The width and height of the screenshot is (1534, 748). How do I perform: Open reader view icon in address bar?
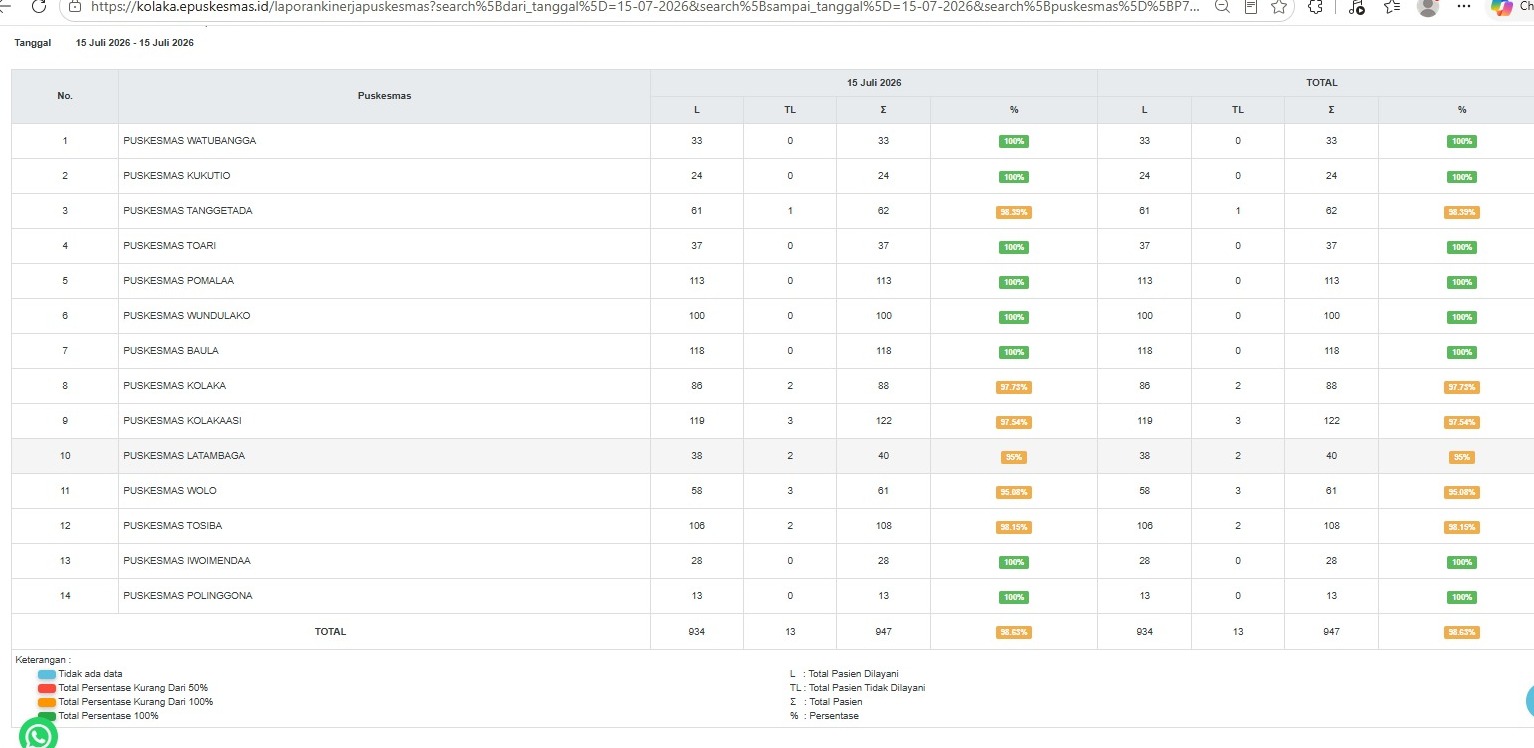tap(1250, 6)
